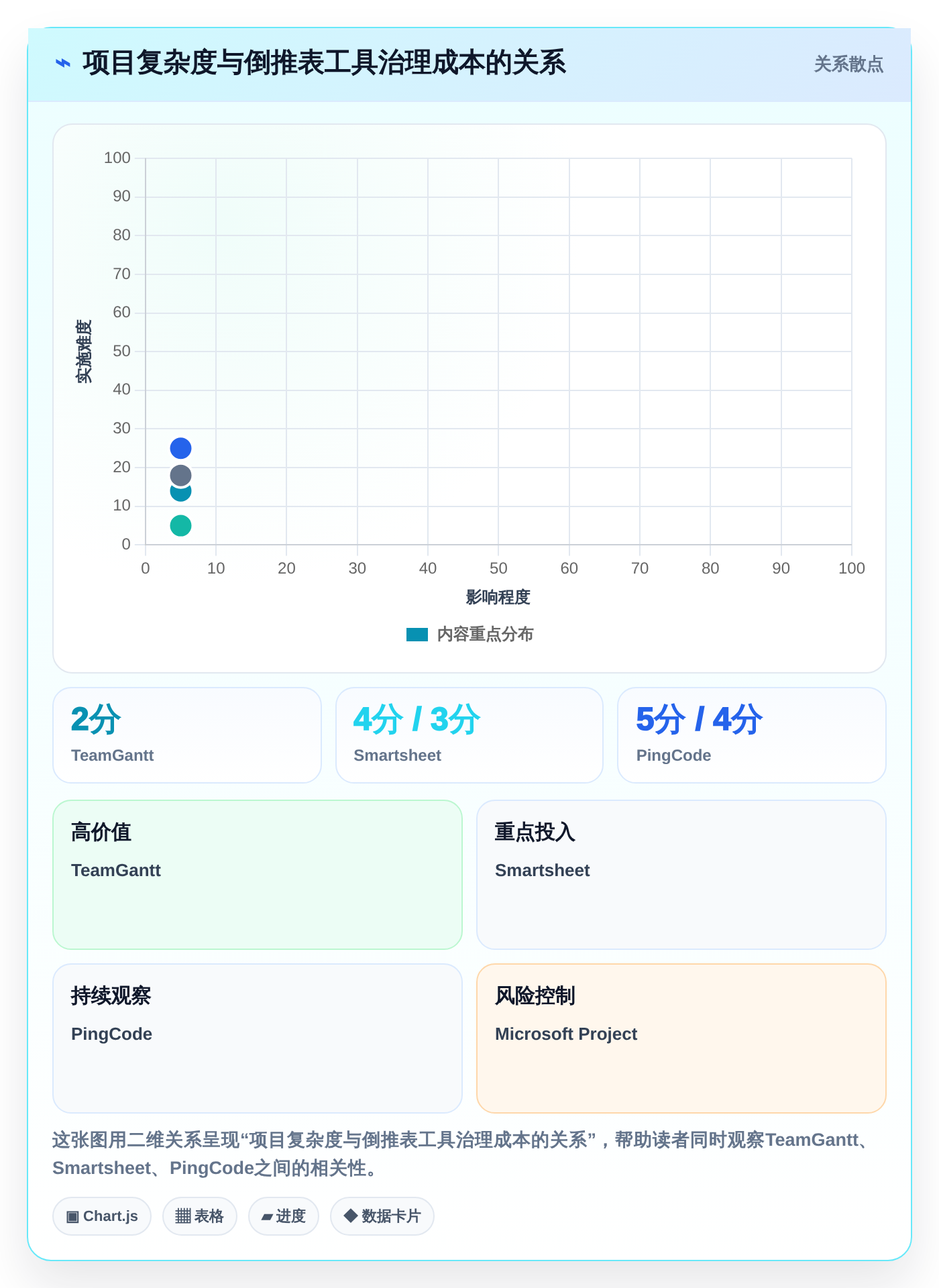The image size is (939, 1288).
Task: Open the 2分 TeamGantt score card
Action: tap(187, 735)
